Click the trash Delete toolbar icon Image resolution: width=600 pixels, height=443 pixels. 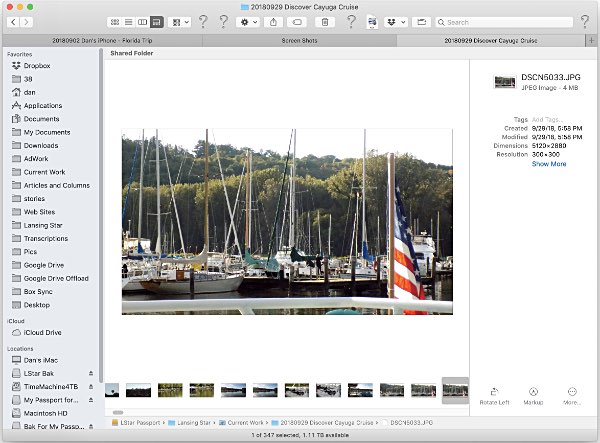[x=325, y=21]
